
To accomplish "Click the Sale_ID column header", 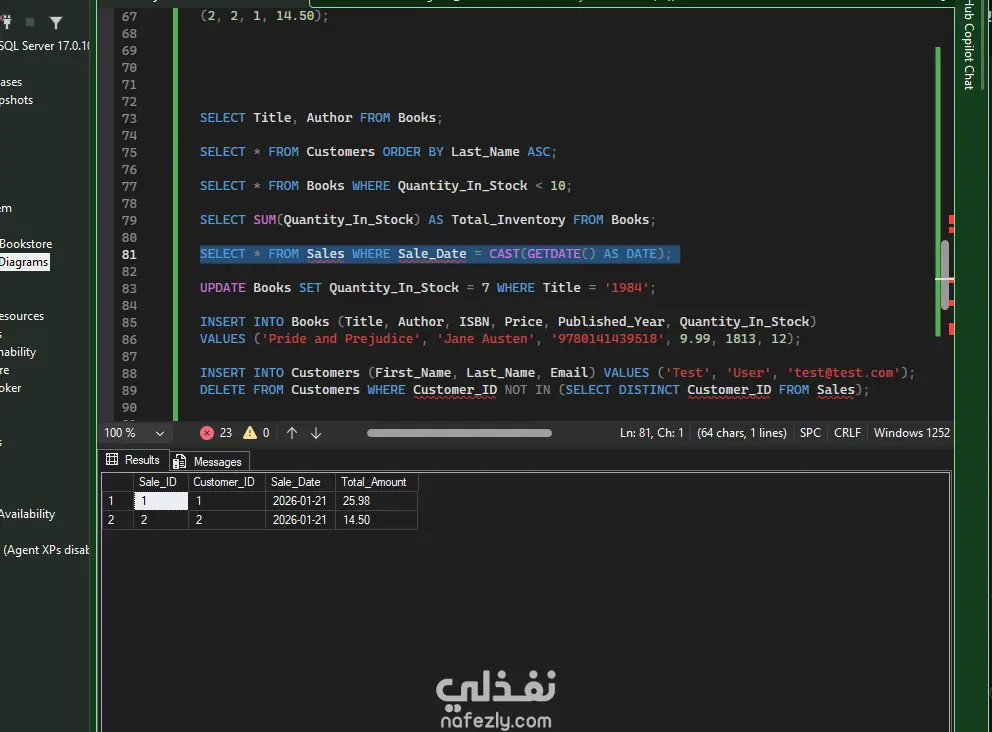I will [161, 482].
